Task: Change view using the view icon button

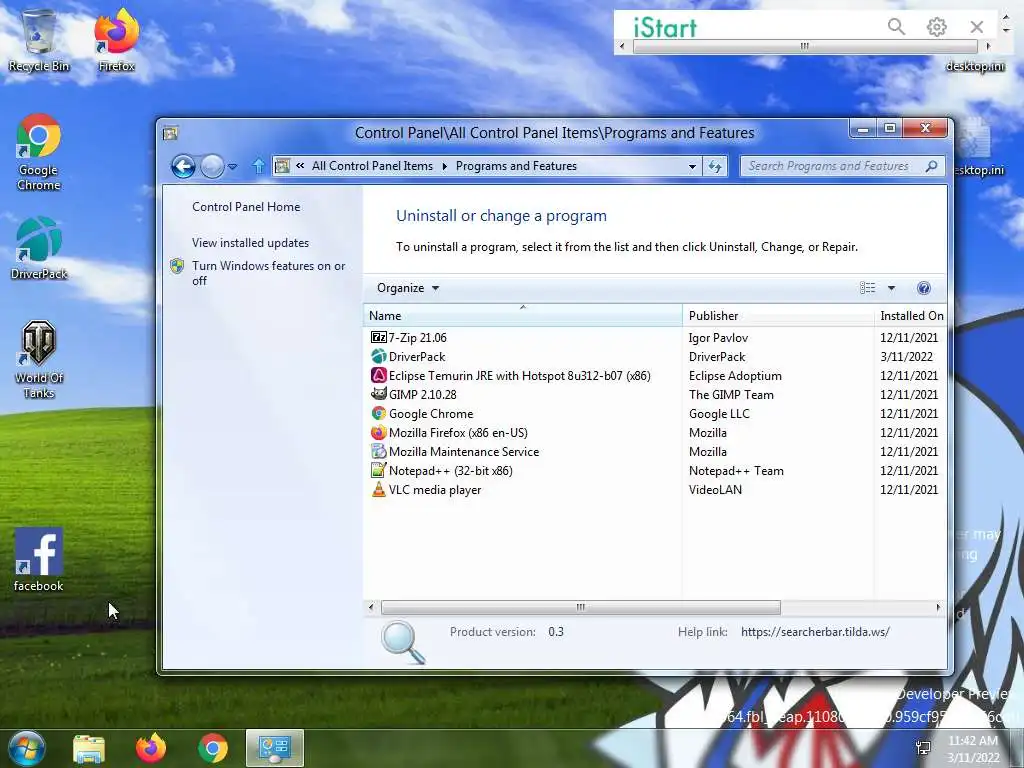Action: click(x=867, y=288)
